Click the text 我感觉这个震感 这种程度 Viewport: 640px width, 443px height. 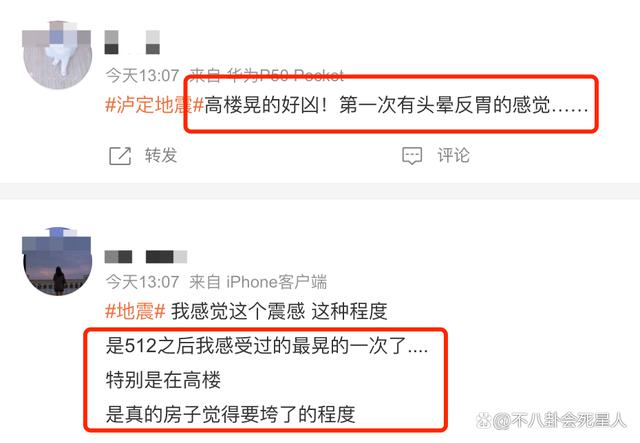[279, 312]
